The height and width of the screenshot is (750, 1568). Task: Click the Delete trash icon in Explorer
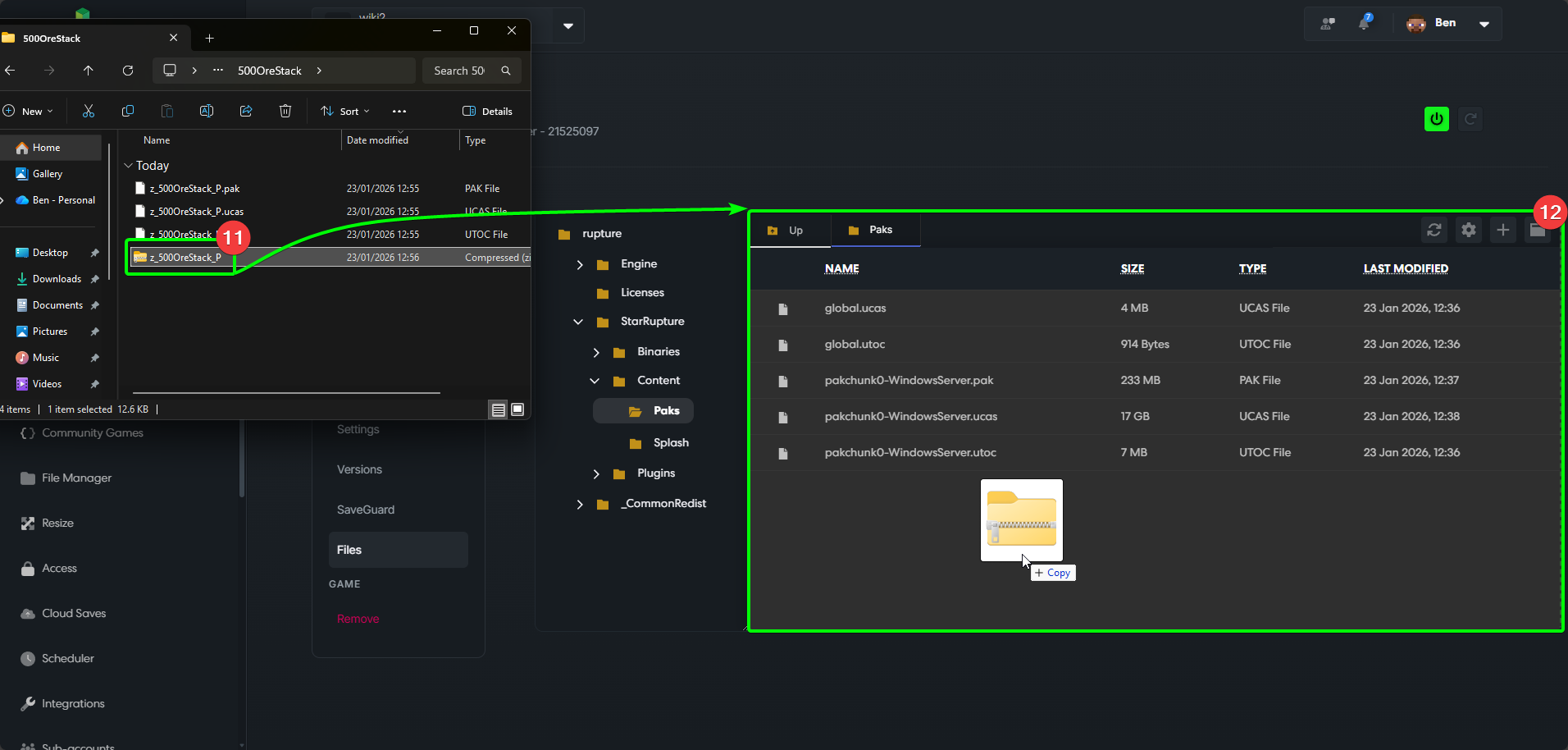pyautogui.click(x=285, y=111)
